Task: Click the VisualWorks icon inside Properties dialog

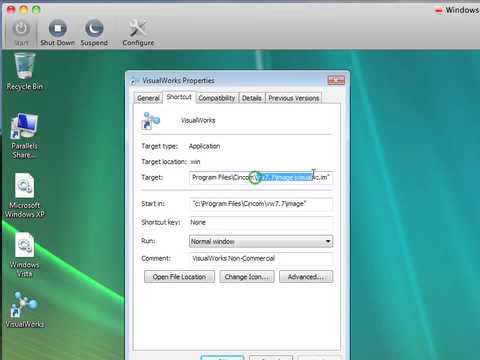Action: 151,120
